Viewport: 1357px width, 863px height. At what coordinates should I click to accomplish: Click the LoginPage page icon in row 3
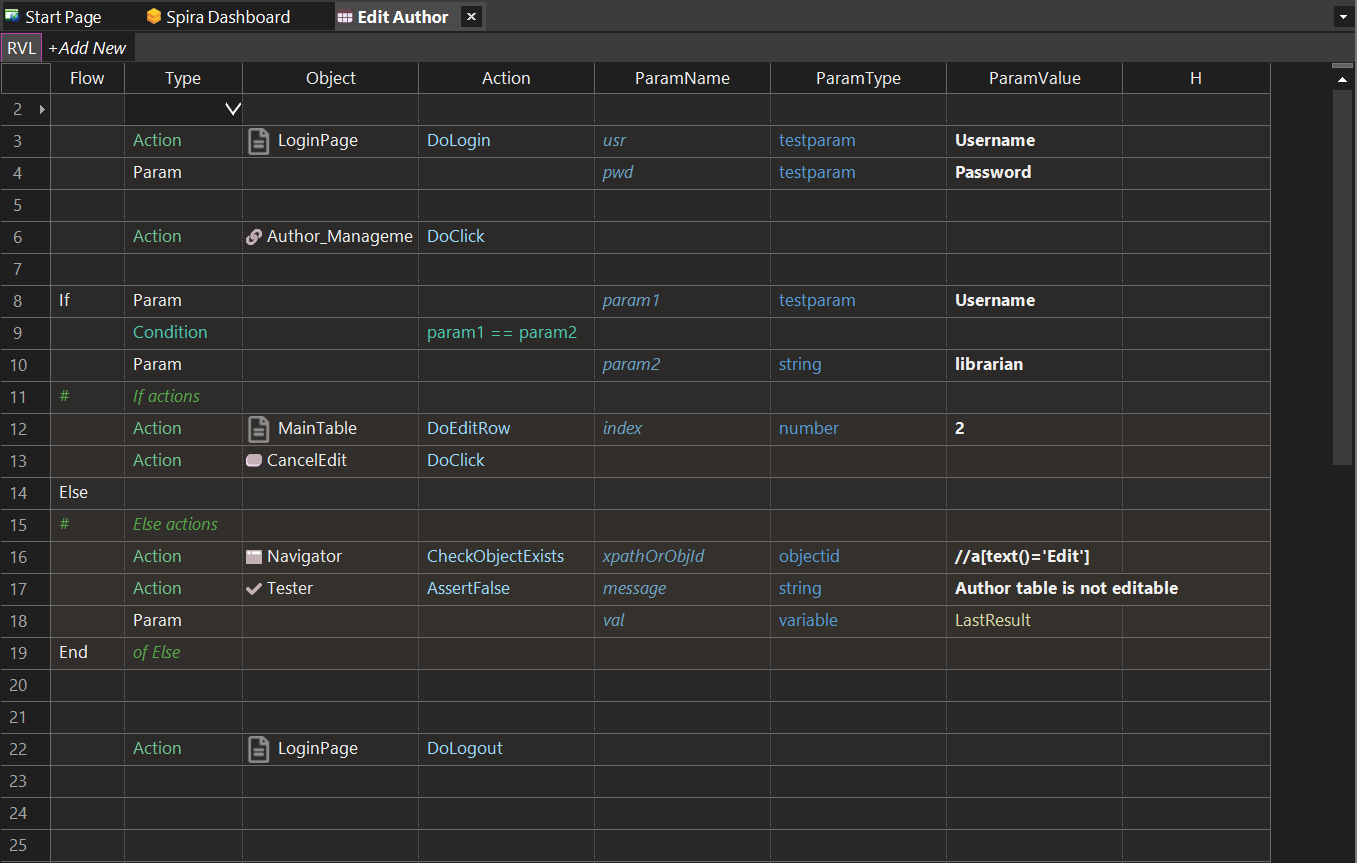point(258,141)
